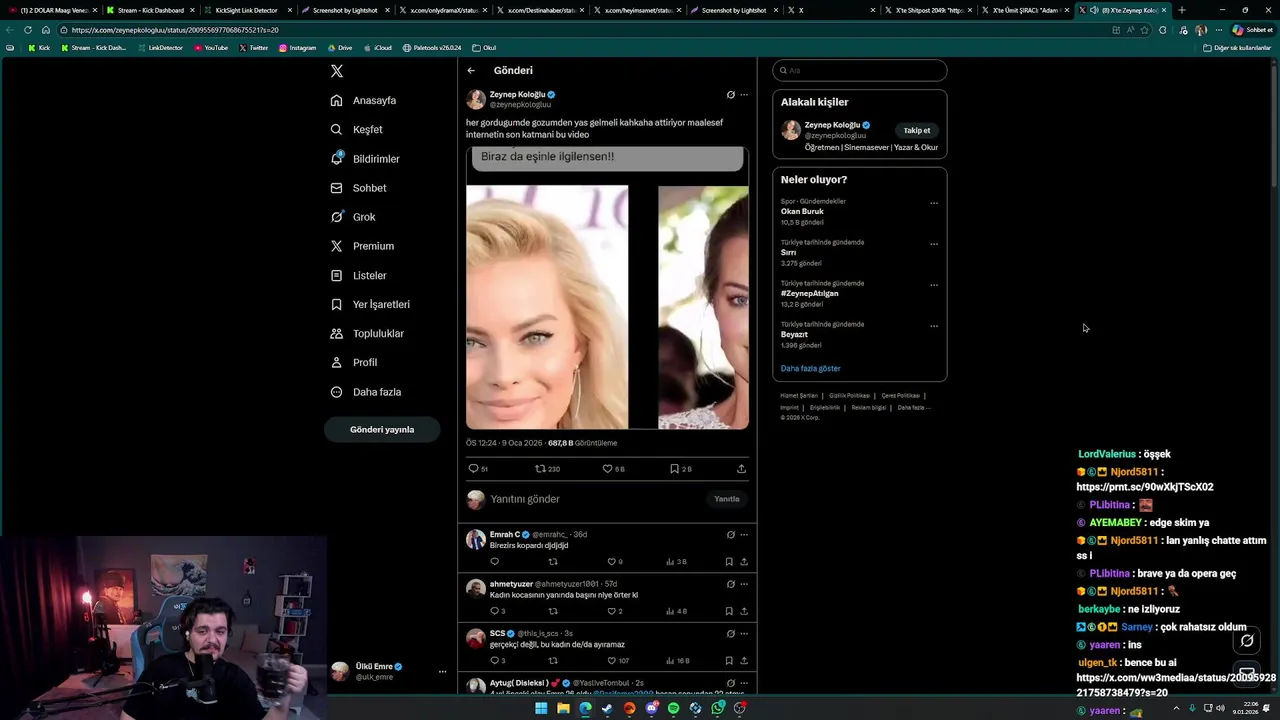Open Ülkü Emre account menu
1280x720 pixels.
point(389,672)
